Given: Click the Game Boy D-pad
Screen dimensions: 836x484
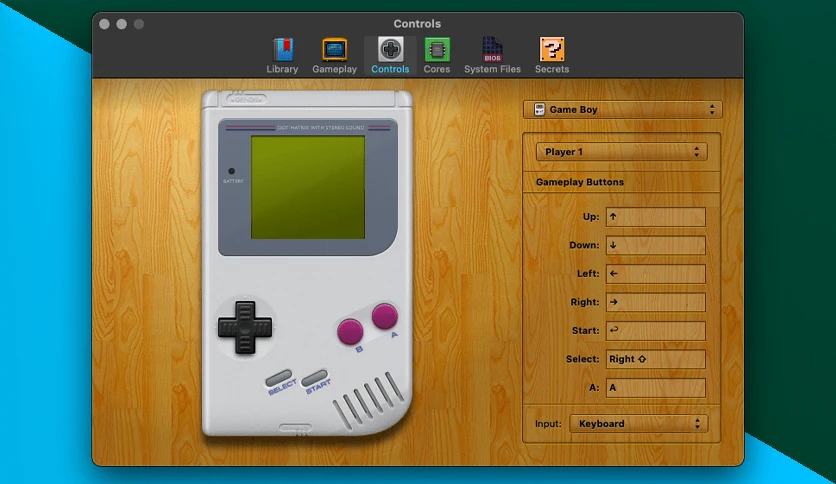Looking at the screenshot, I should tap(245, 327).
